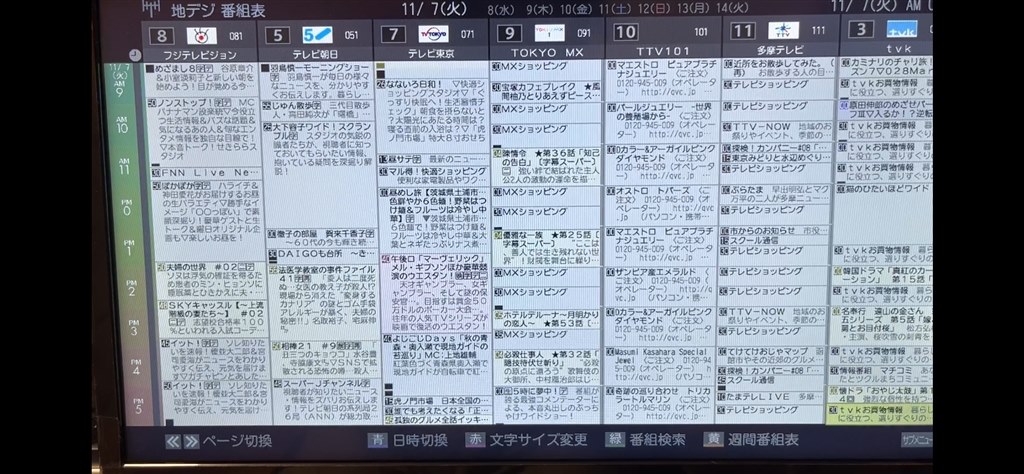The width and height of the screenshot is (1024, 474).
Task: Switch to the 10(金) date tab
Action: point(576,9)
